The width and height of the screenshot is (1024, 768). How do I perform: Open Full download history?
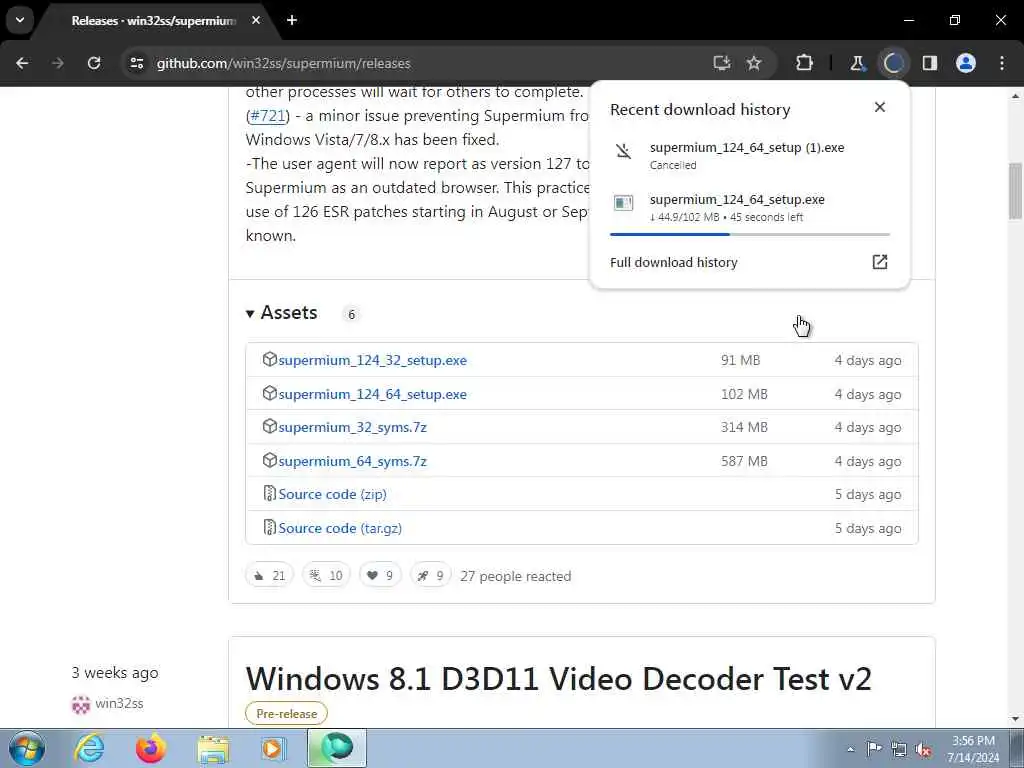[673, 263]
